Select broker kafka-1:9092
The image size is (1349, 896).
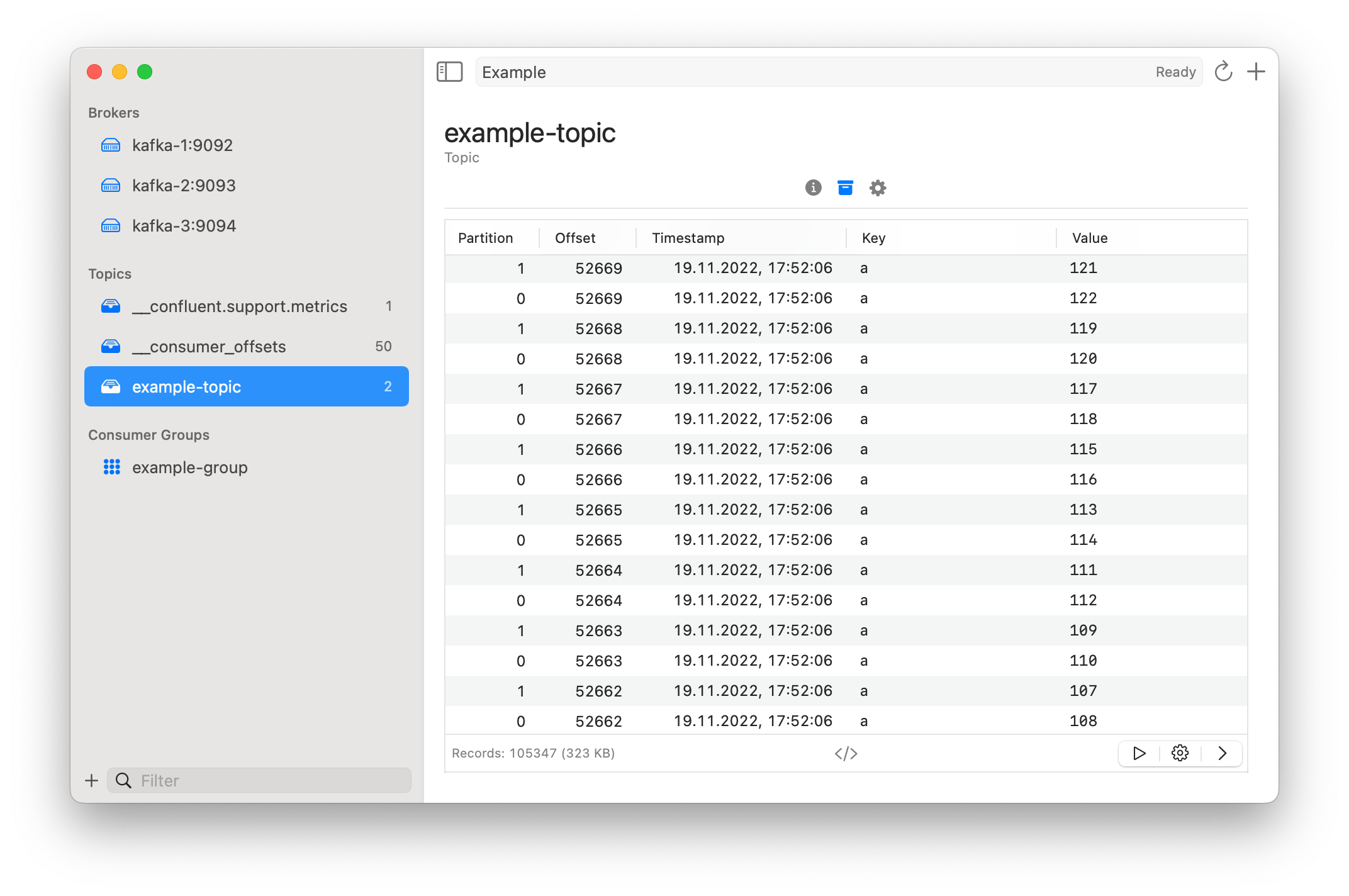[247, 145]
